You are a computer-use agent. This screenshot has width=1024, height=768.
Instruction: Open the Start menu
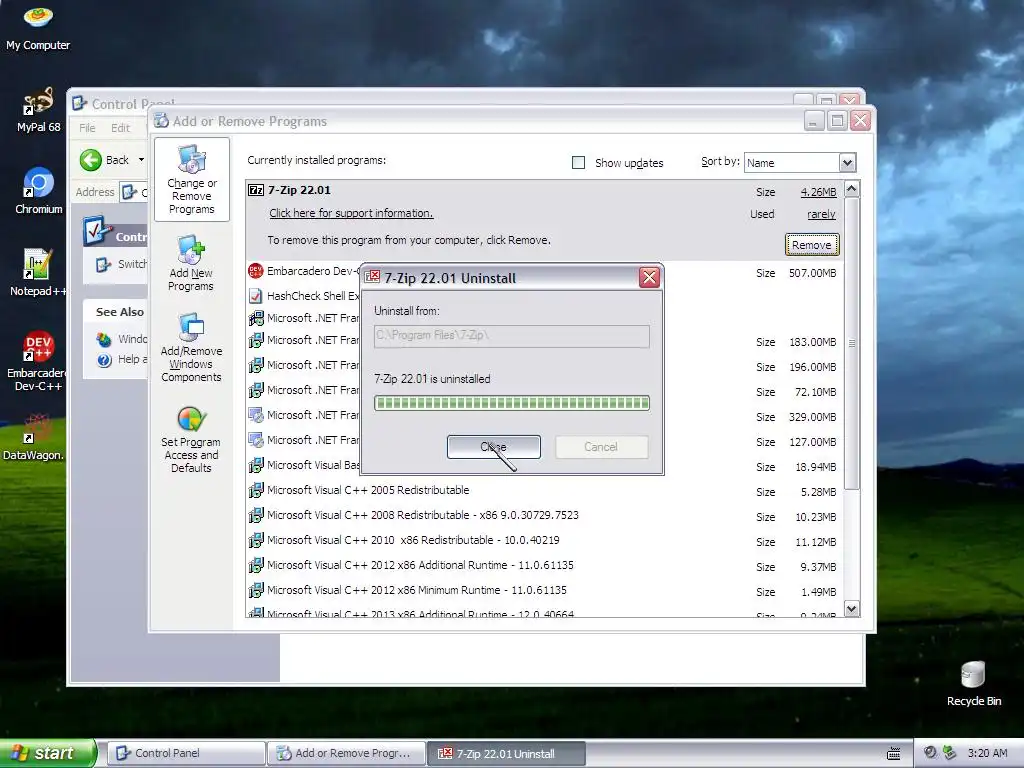[x=48, y=753]
